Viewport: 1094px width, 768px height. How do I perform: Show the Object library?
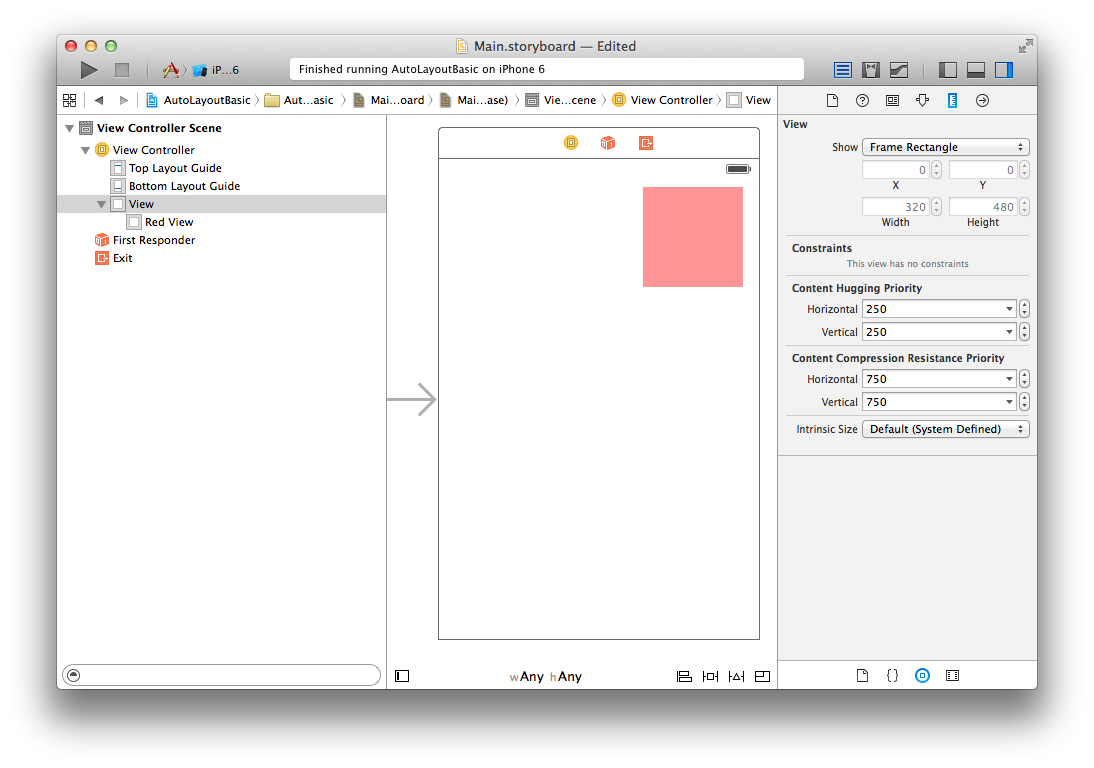pos(922,675)
